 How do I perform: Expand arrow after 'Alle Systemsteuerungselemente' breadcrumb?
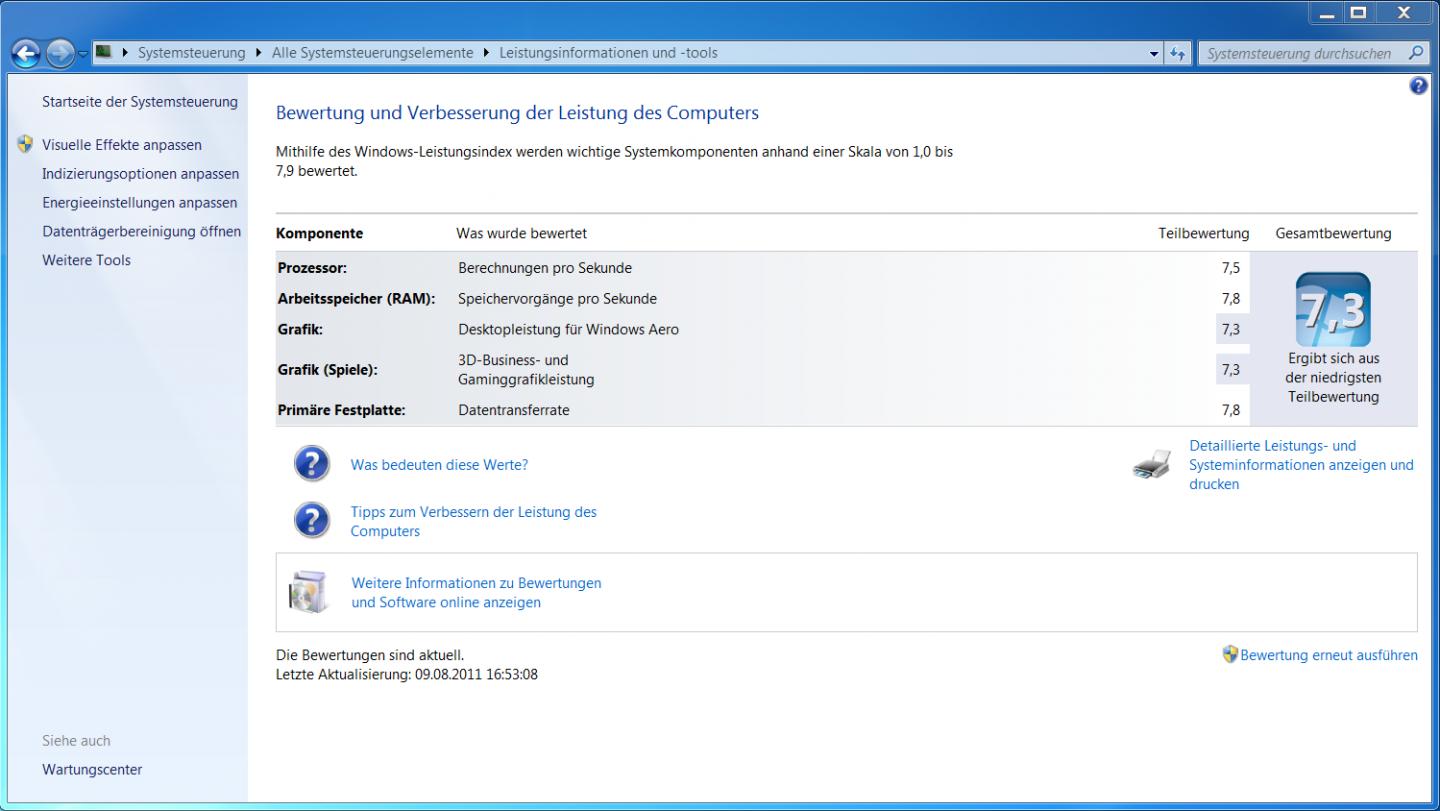pyautogui.click(x=486, y=53)
